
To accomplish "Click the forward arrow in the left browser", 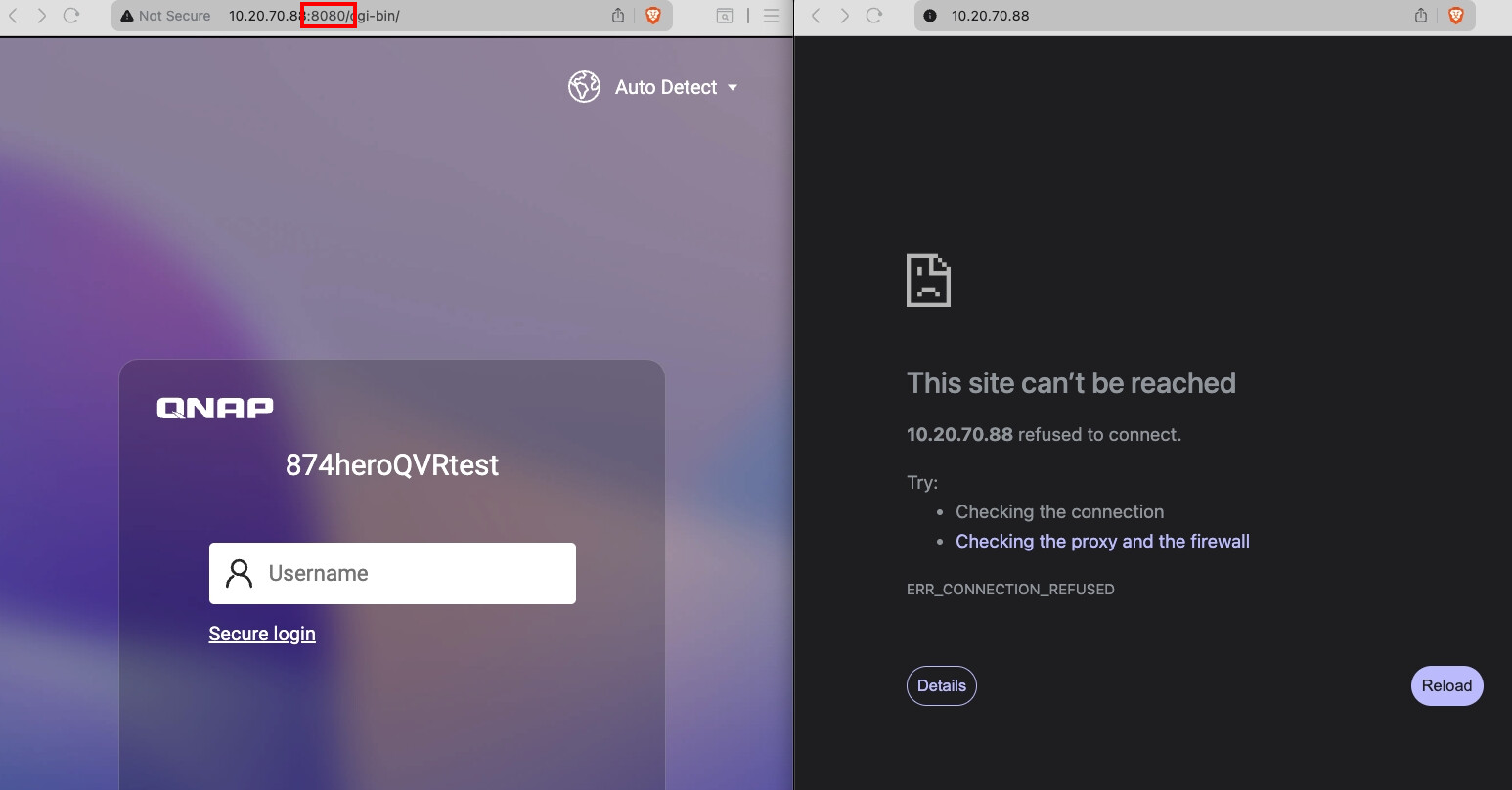I will (x=42, y=16).
